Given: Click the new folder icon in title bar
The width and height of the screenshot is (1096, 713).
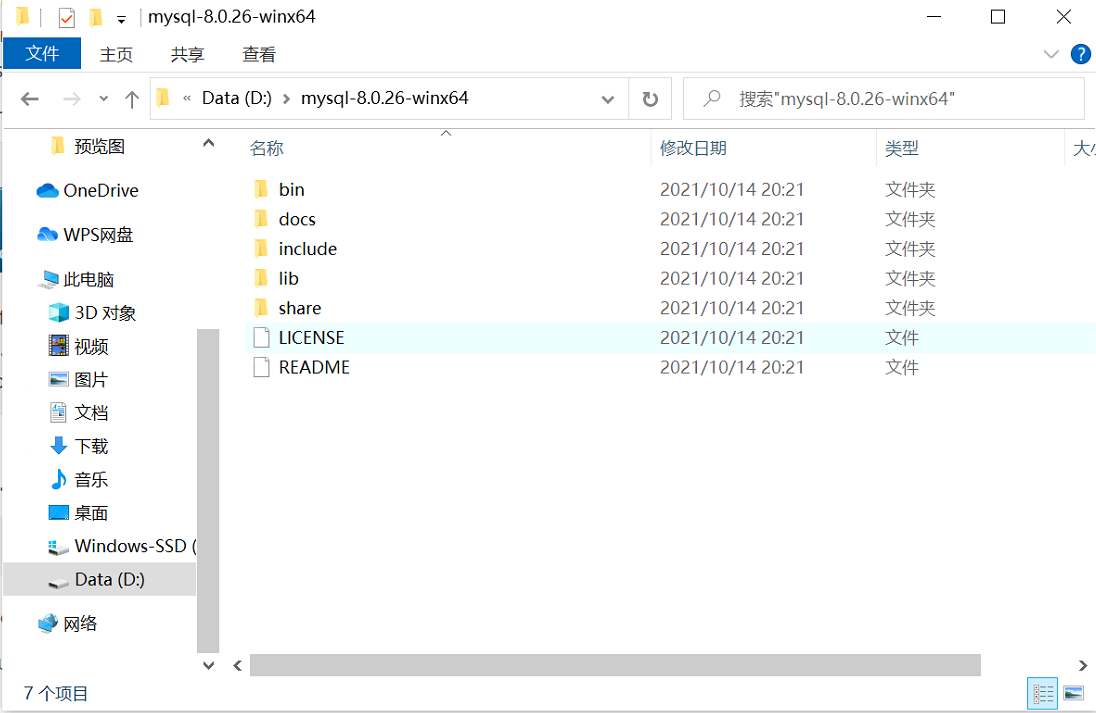Looking at the screenshot, I should [96, 17].
